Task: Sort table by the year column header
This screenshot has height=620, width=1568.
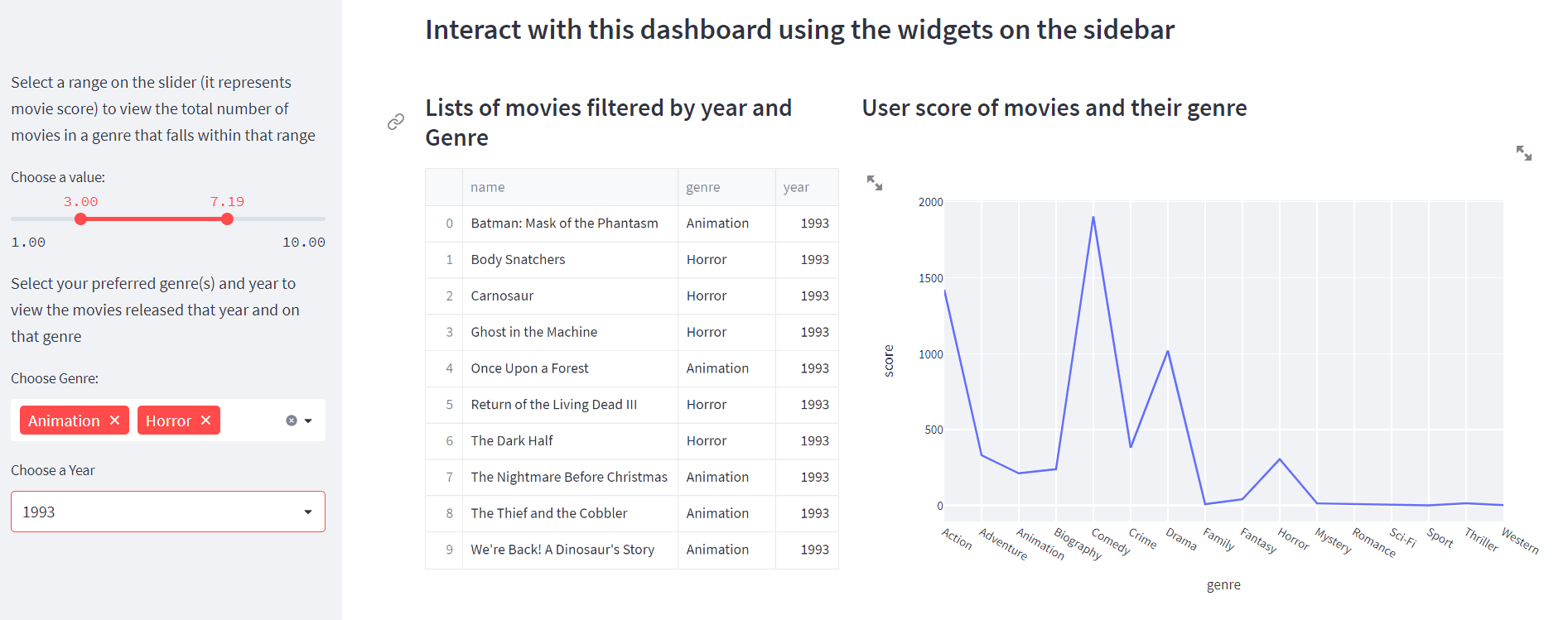Action: [x=796, y=187]
